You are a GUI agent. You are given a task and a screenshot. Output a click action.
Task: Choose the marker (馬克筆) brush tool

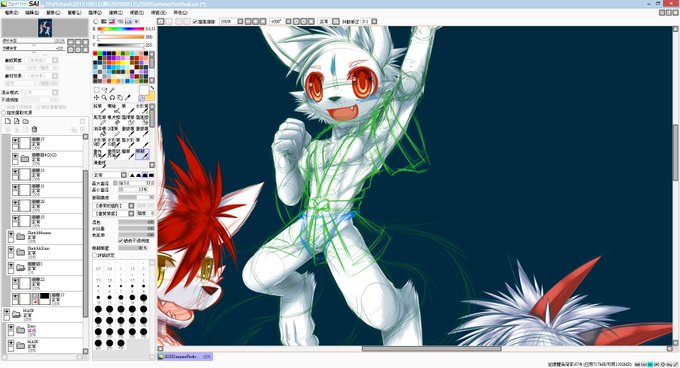[100, 120]
